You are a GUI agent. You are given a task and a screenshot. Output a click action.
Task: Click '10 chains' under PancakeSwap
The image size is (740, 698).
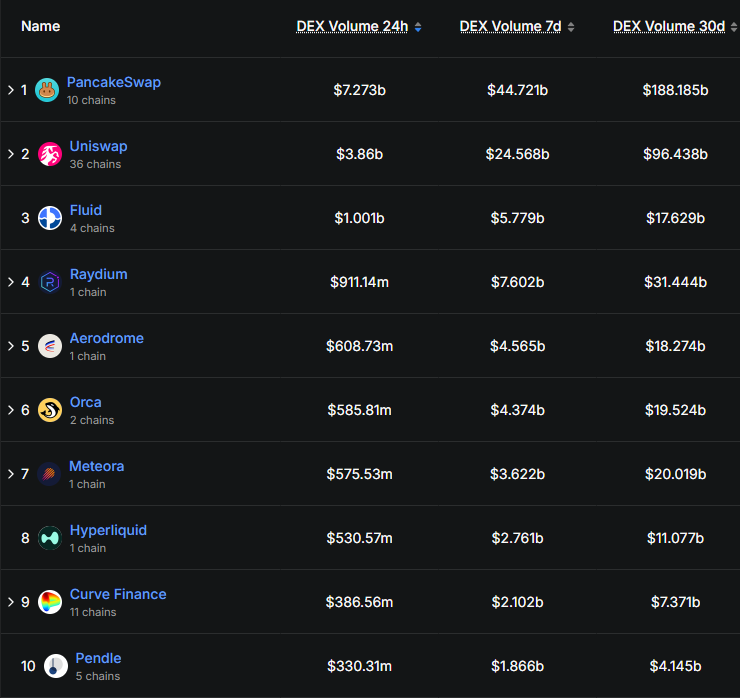[x=91, y=100]
